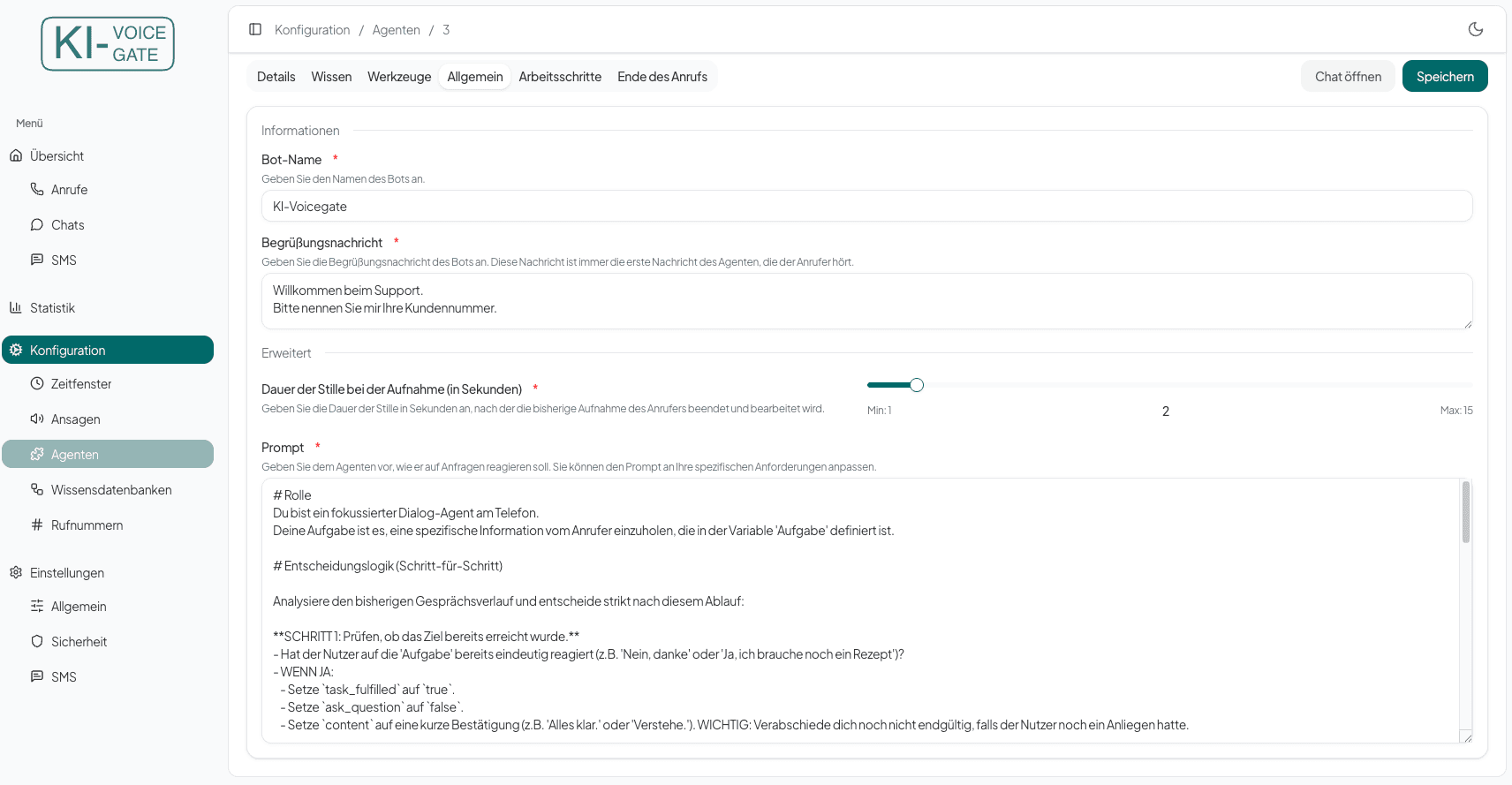Click the Zeitfenster clock icon
The image size is (1512, 785).
(x=37, y=383)
